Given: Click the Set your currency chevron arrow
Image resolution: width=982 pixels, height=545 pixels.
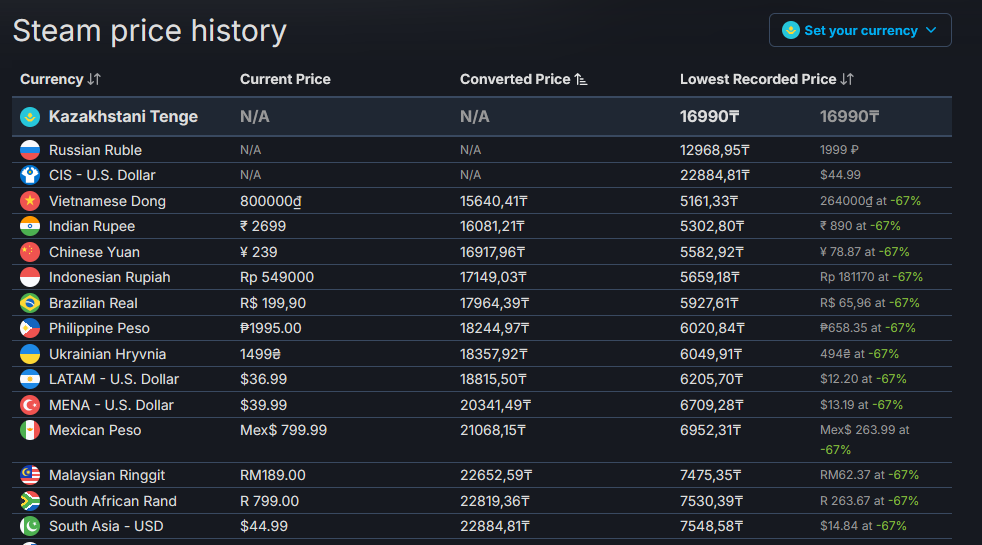Looking at the screenshot, I should [931, 30].
